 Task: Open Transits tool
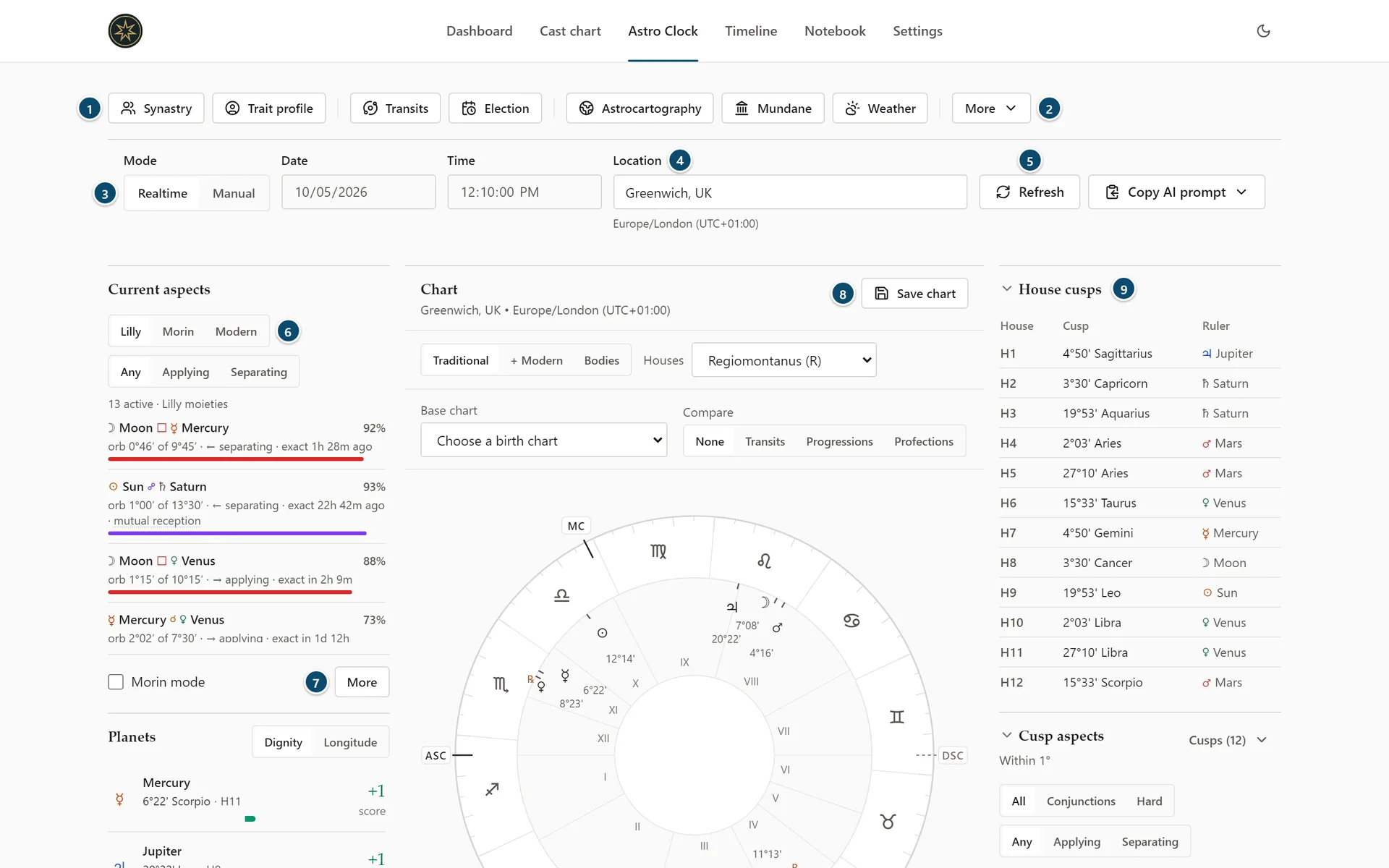coord(396,109)
